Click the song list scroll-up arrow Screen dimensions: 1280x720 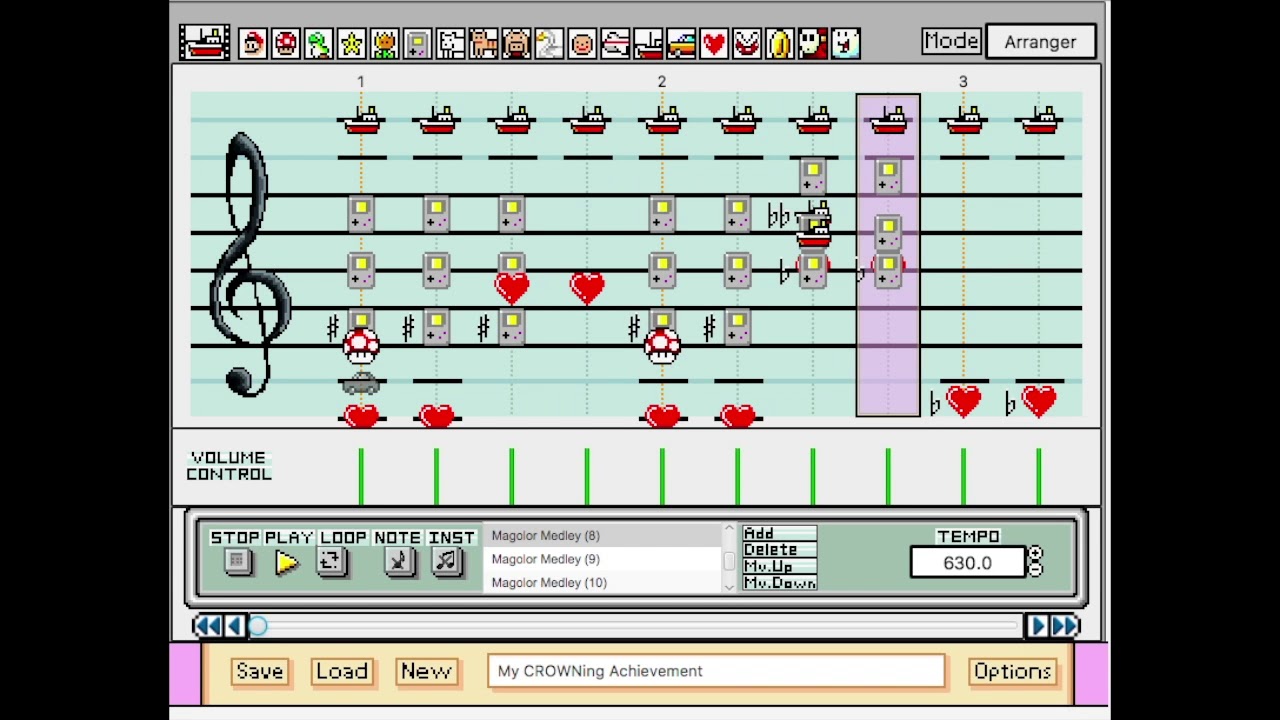(x=729, y=530)
